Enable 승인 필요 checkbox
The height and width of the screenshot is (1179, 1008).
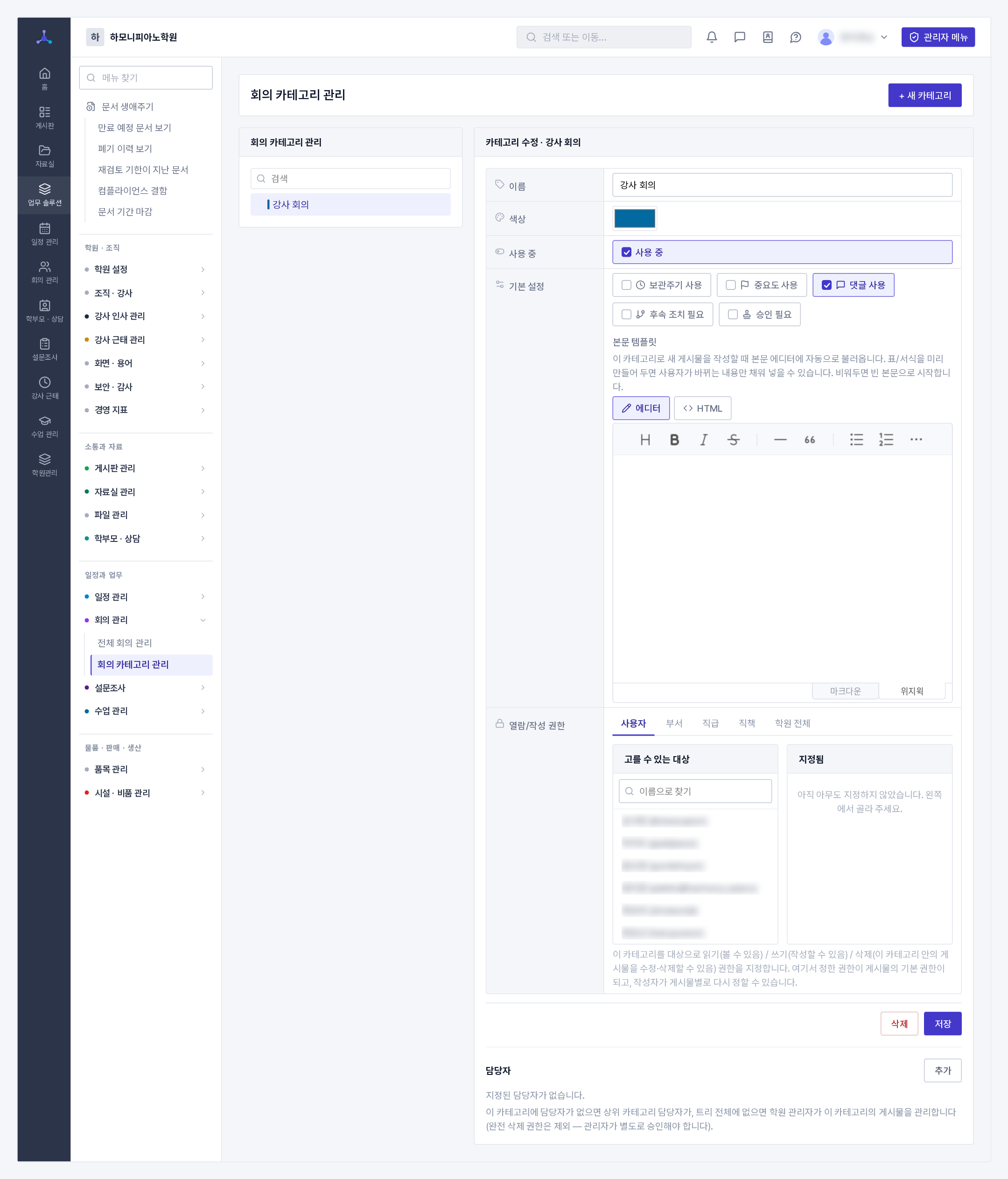click(733, 315)
